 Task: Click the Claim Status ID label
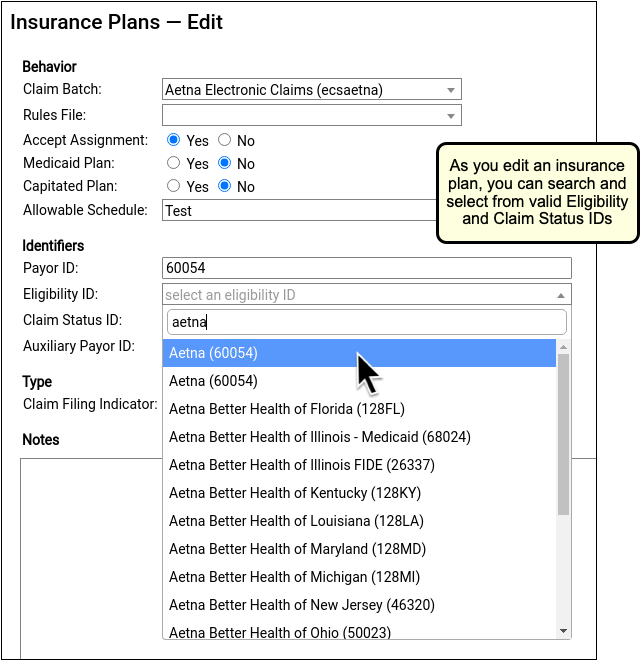[72, 320]
